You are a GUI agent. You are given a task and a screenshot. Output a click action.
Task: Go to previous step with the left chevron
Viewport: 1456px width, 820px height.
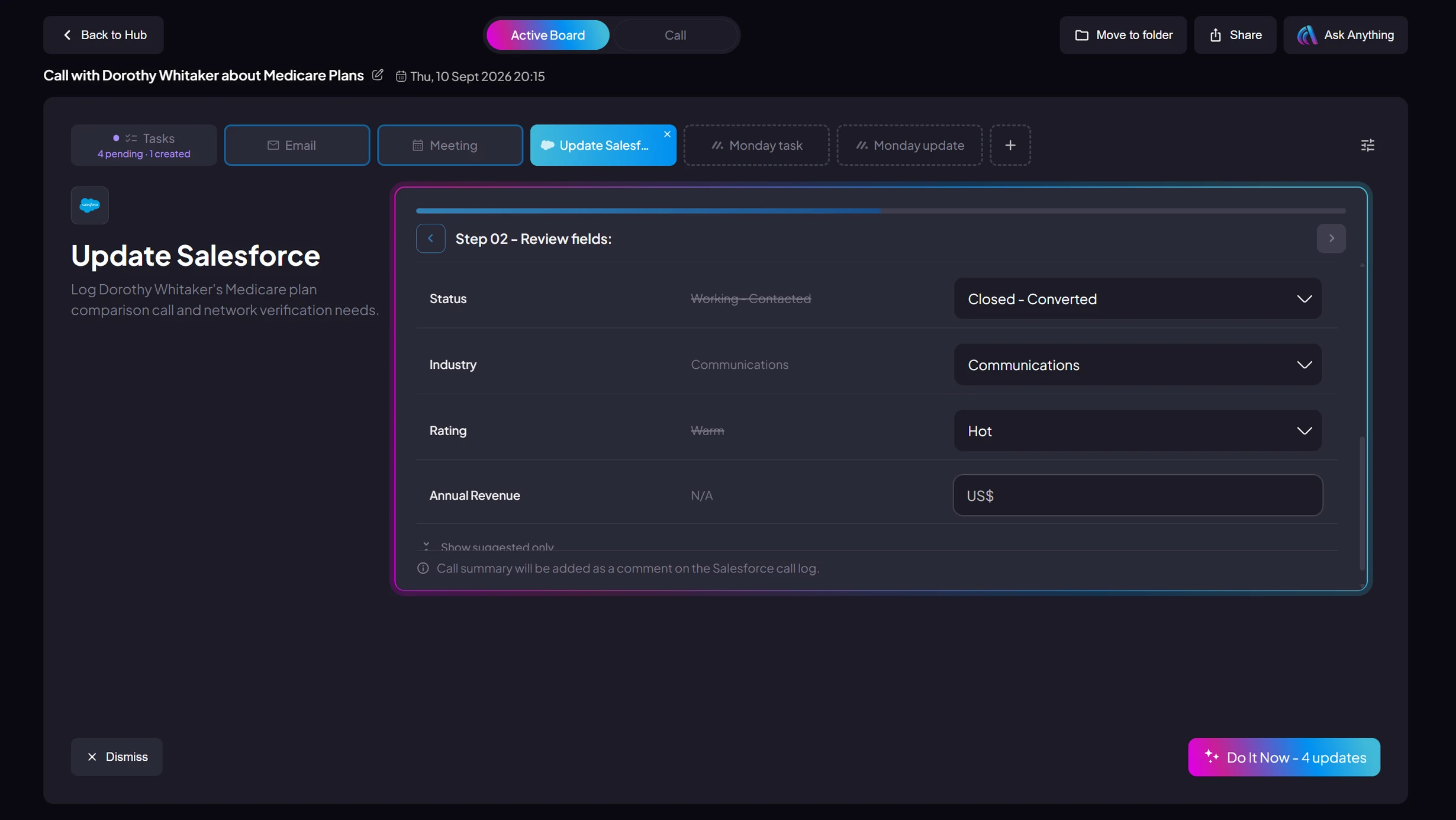[x=431, y=239]
